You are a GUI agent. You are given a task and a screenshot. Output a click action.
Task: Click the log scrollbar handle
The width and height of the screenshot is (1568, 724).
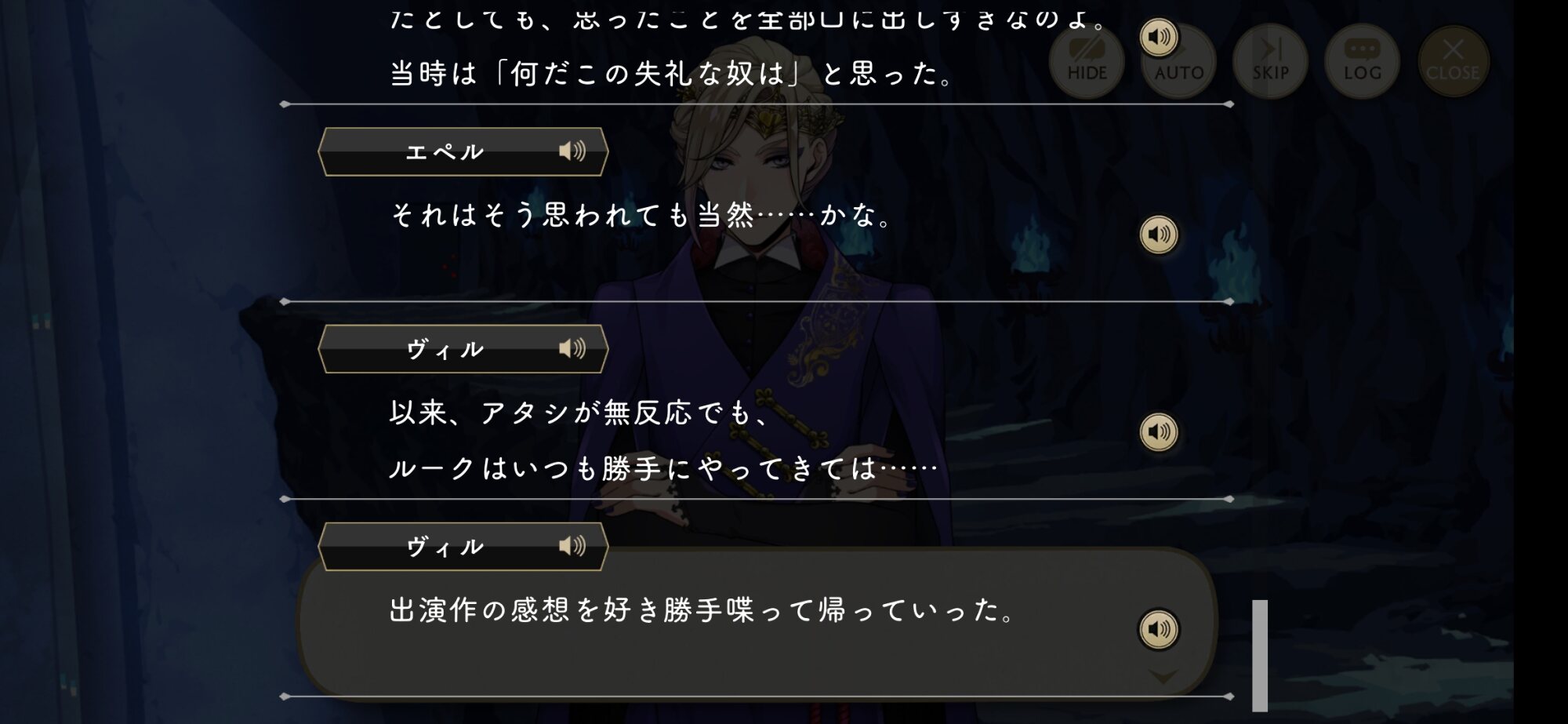tap(1260, 655)
